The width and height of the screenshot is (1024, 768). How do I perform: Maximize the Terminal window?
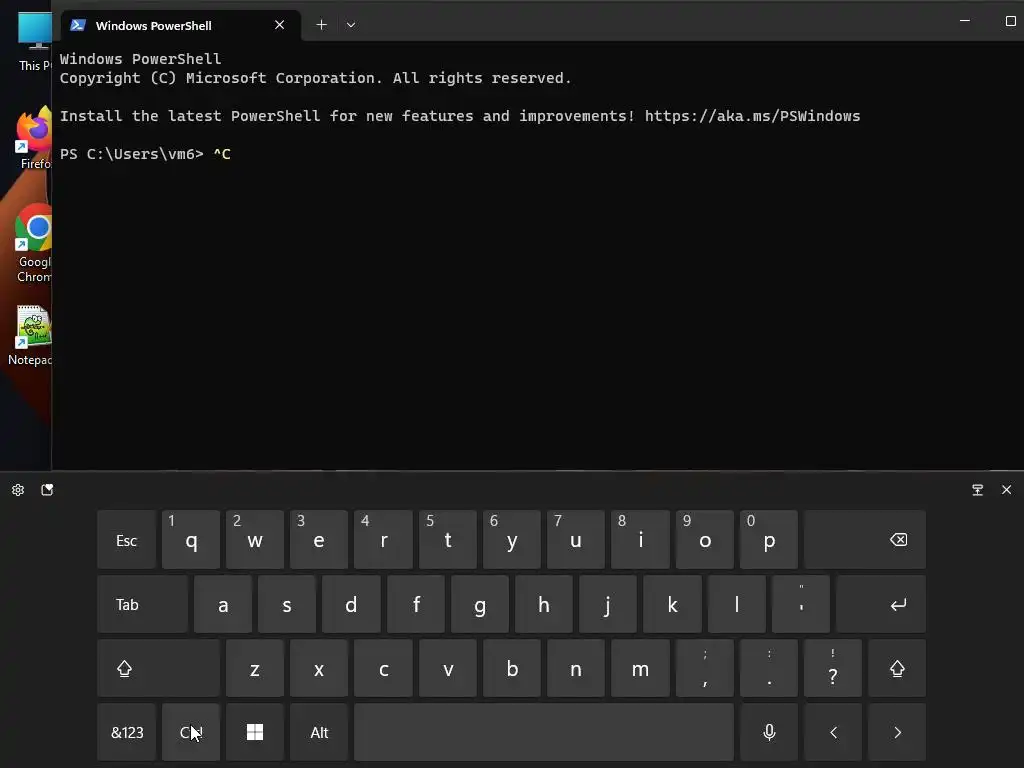tap(1010, 21)
